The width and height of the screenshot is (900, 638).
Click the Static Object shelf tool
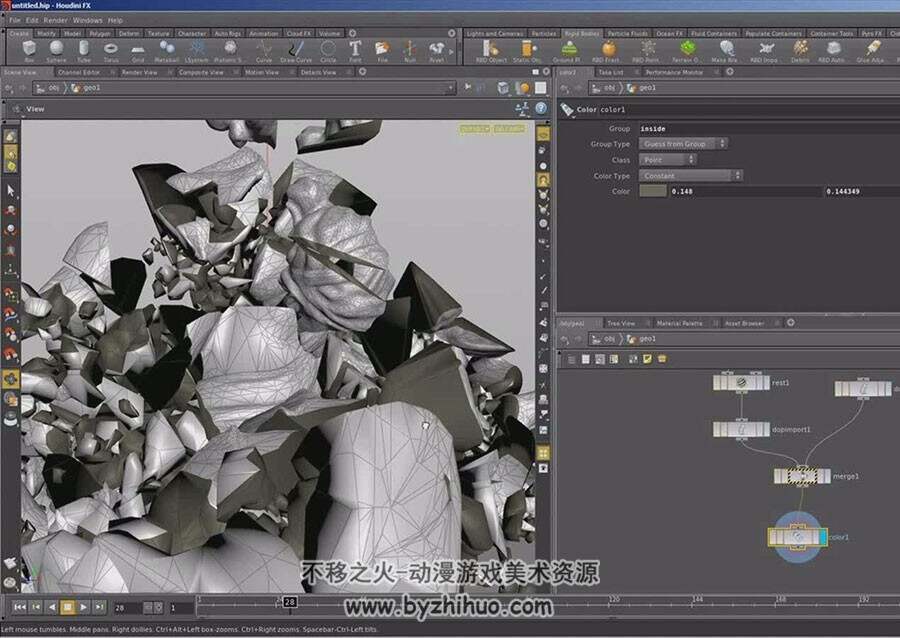click(527, 50)
